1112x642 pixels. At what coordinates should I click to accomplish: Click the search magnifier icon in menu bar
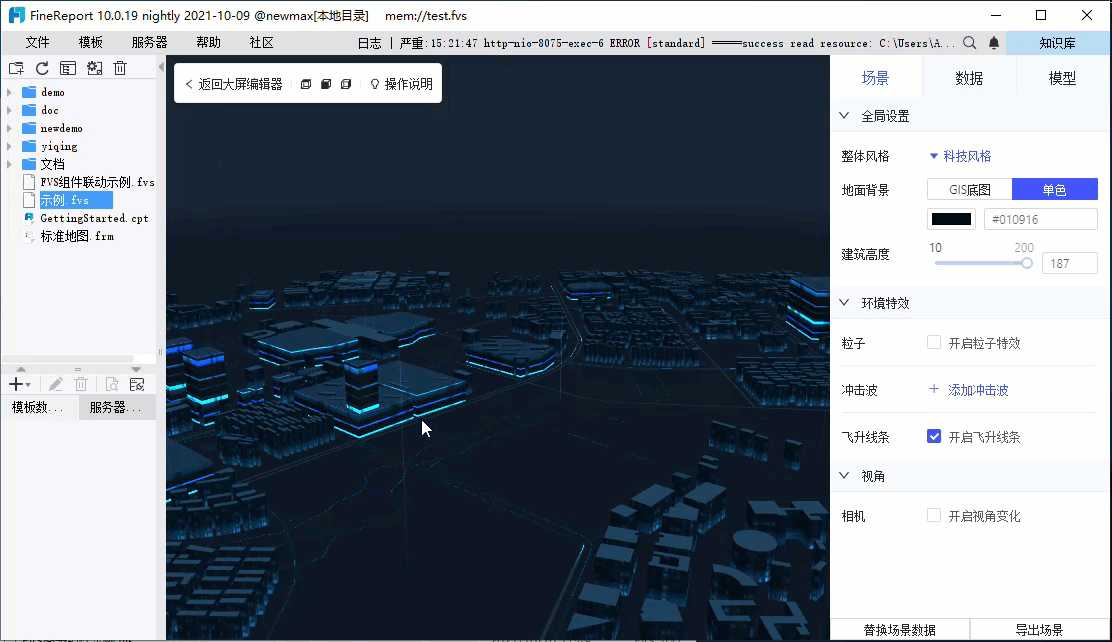pos(969,43)
